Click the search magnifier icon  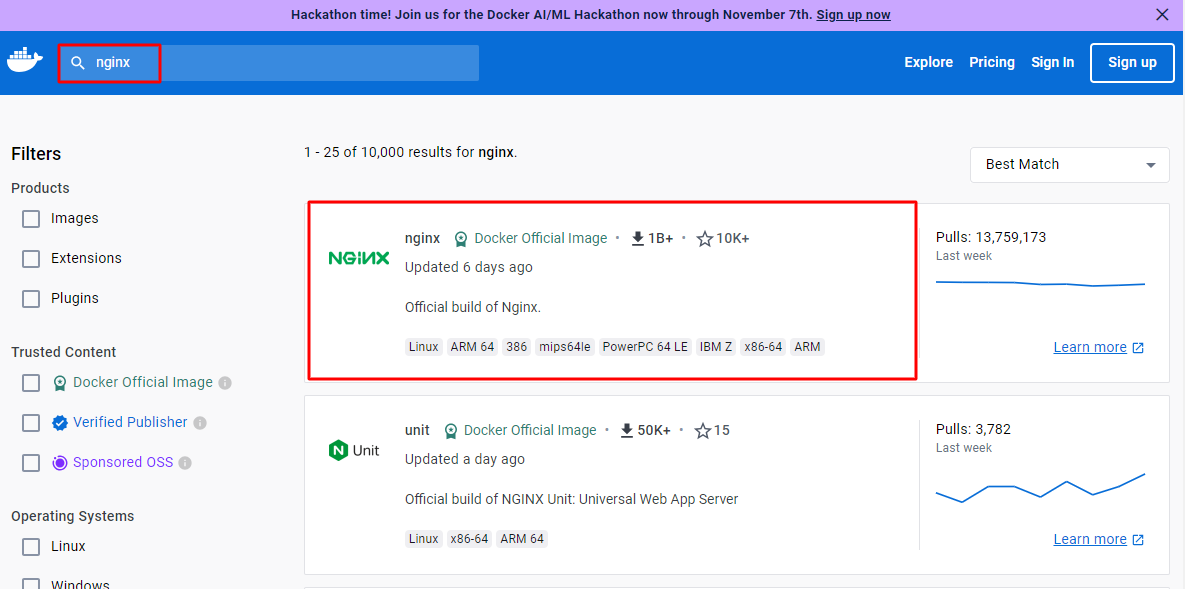[77, 63]
